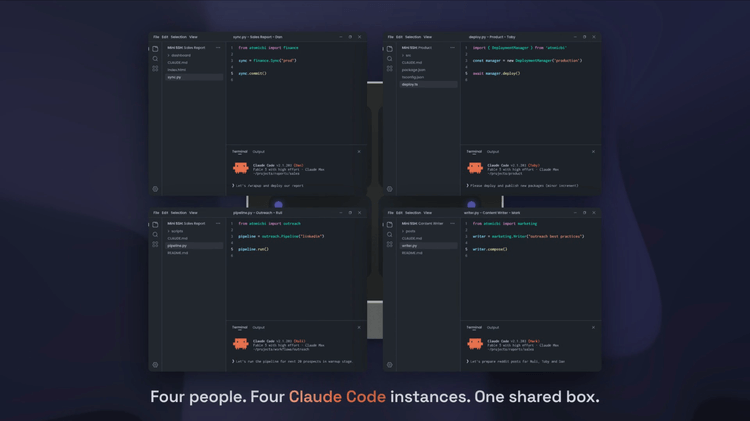Close the terminal panel in the sync.py window

359,152
